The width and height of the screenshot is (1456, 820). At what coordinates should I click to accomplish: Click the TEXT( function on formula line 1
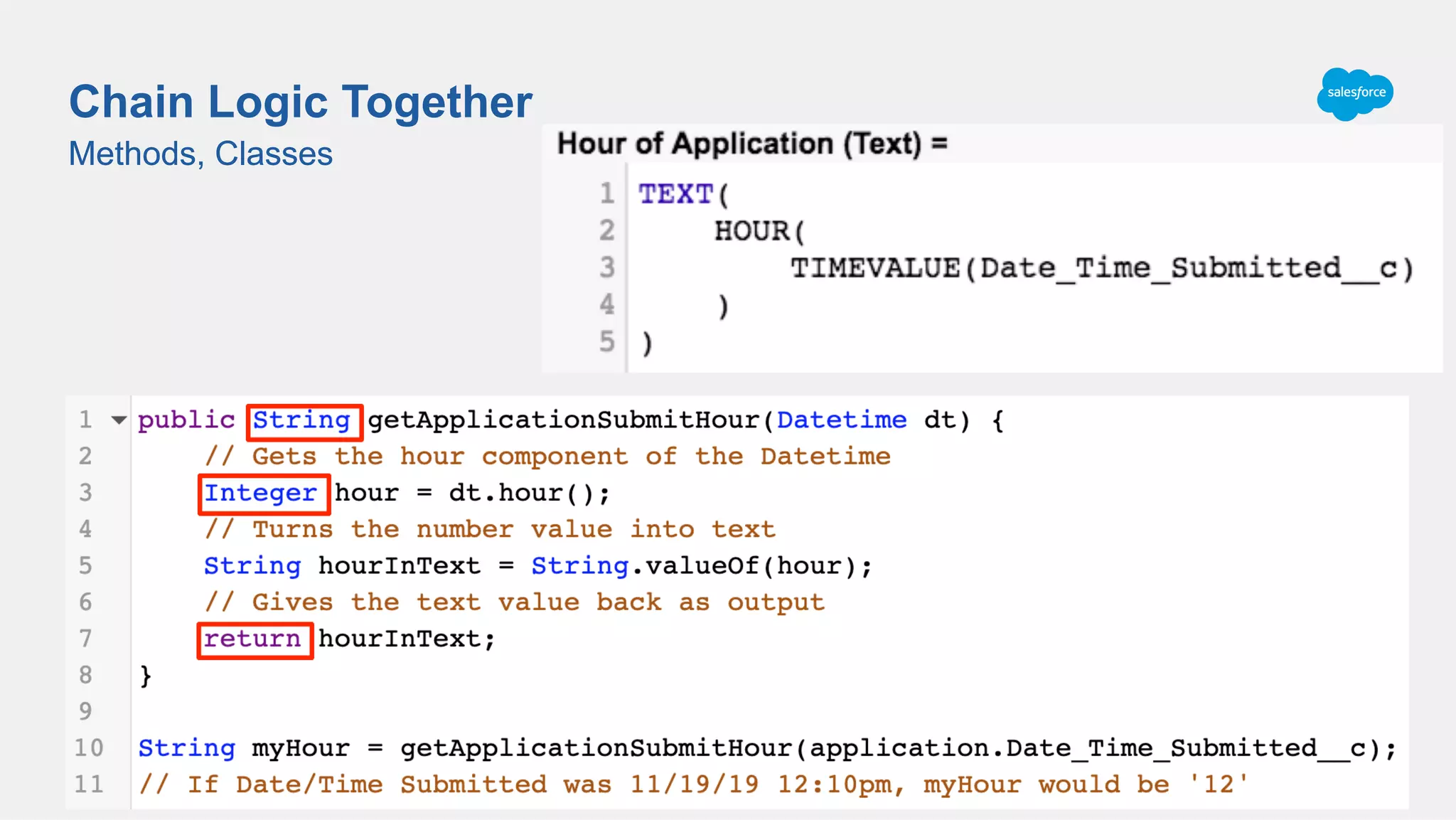(683, 193)
